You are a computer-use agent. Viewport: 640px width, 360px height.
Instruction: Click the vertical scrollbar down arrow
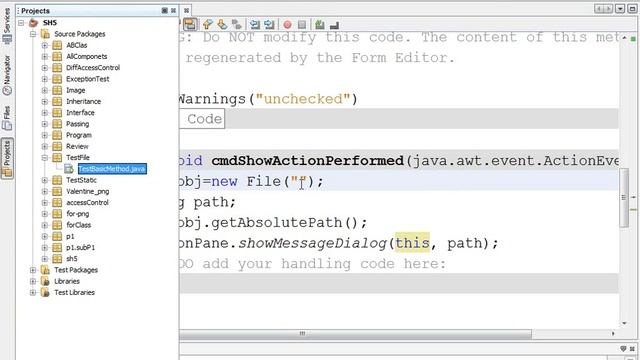624,323
